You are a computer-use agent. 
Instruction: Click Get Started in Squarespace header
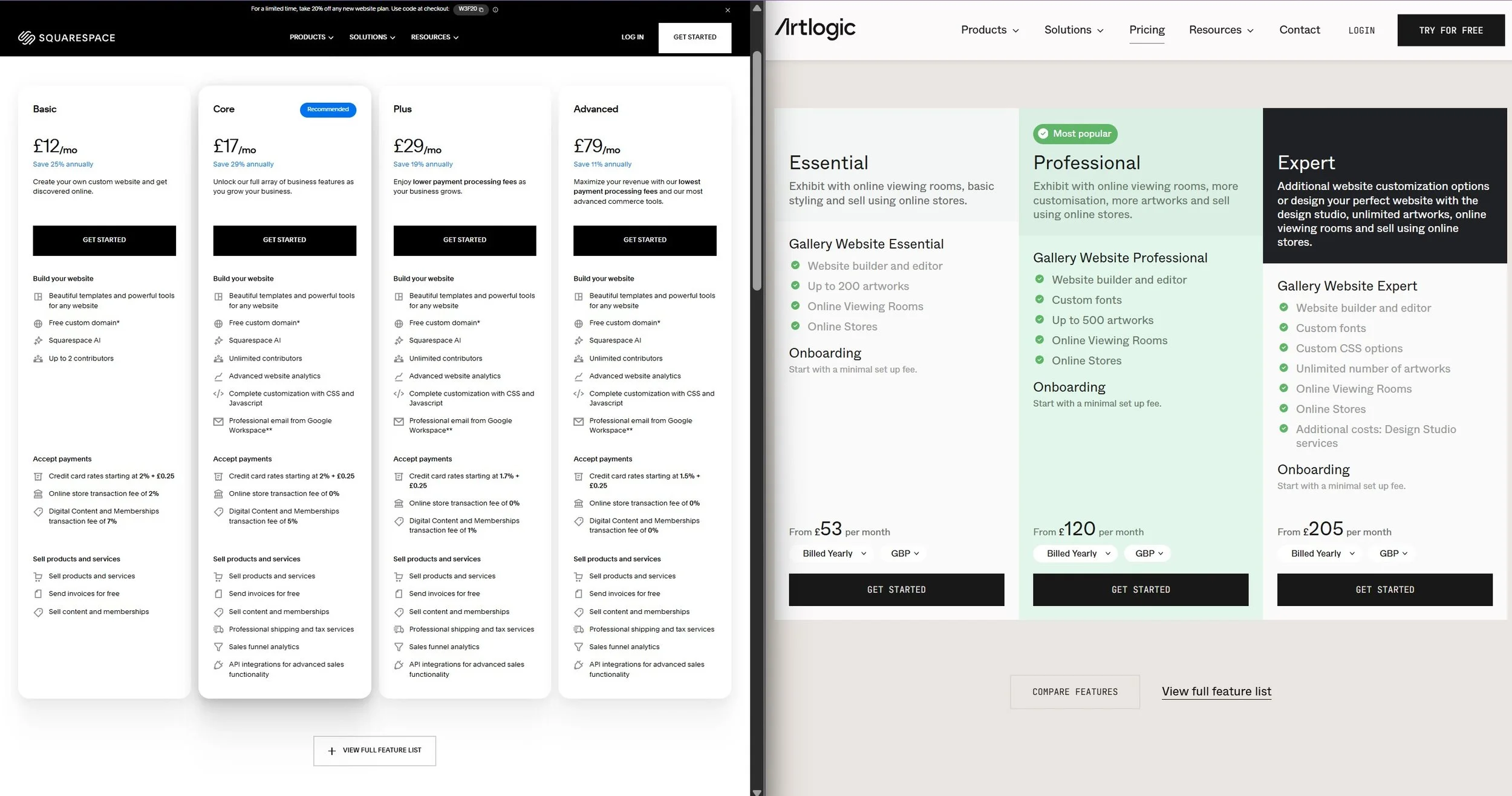[695, 38]
